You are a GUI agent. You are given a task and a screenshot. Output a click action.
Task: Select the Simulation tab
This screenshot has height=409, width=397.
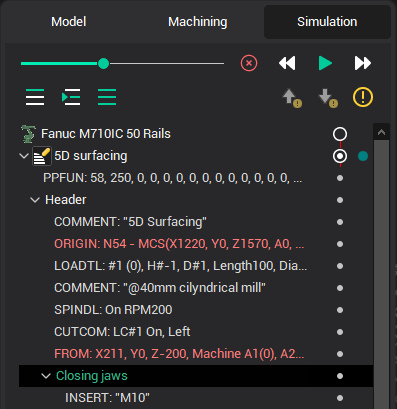pos(327,22)
